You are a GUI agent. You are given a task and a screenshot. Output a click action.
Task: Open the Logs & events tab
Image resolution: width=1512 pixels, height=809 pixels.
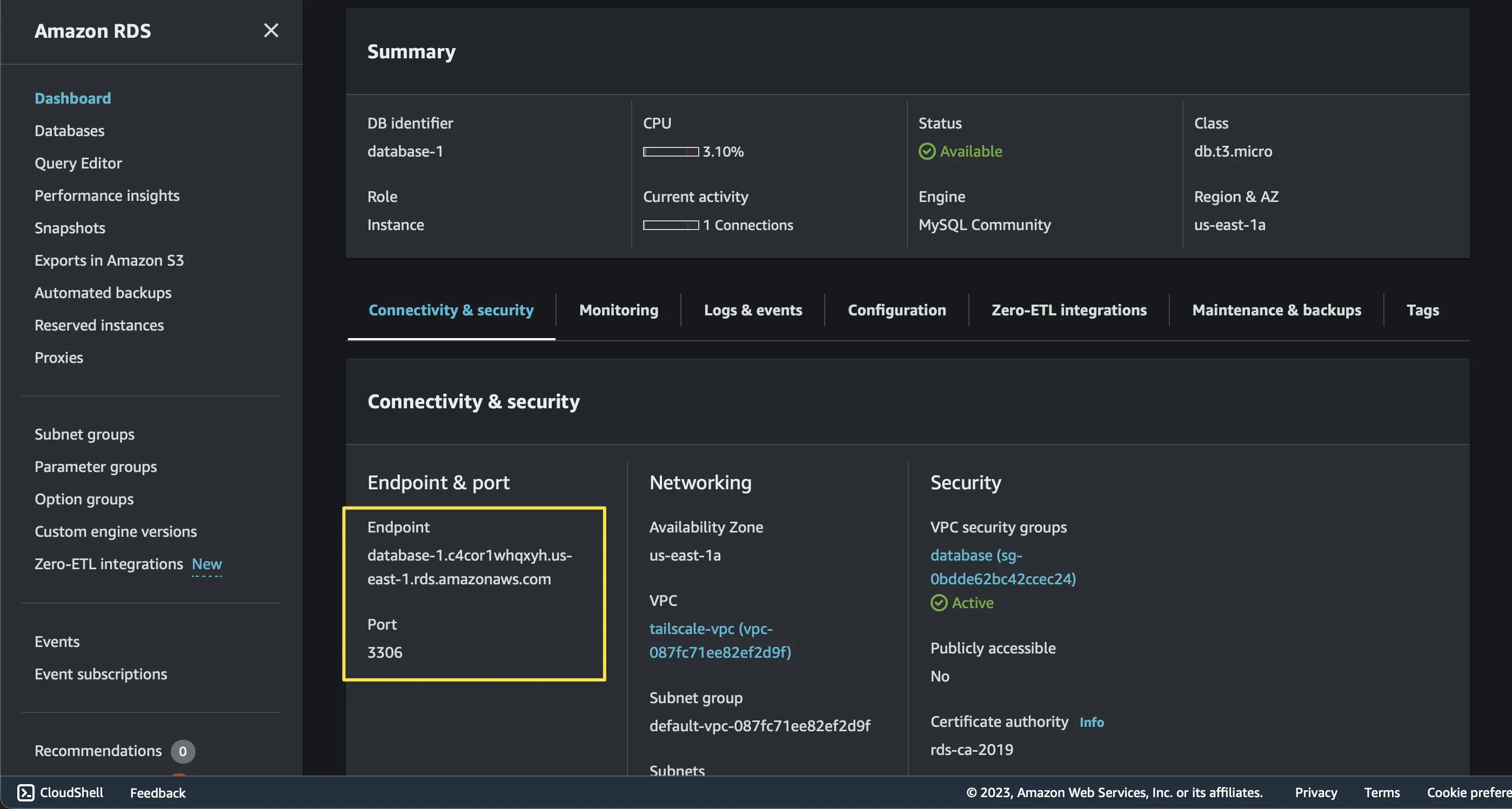(x=752, y=310)
